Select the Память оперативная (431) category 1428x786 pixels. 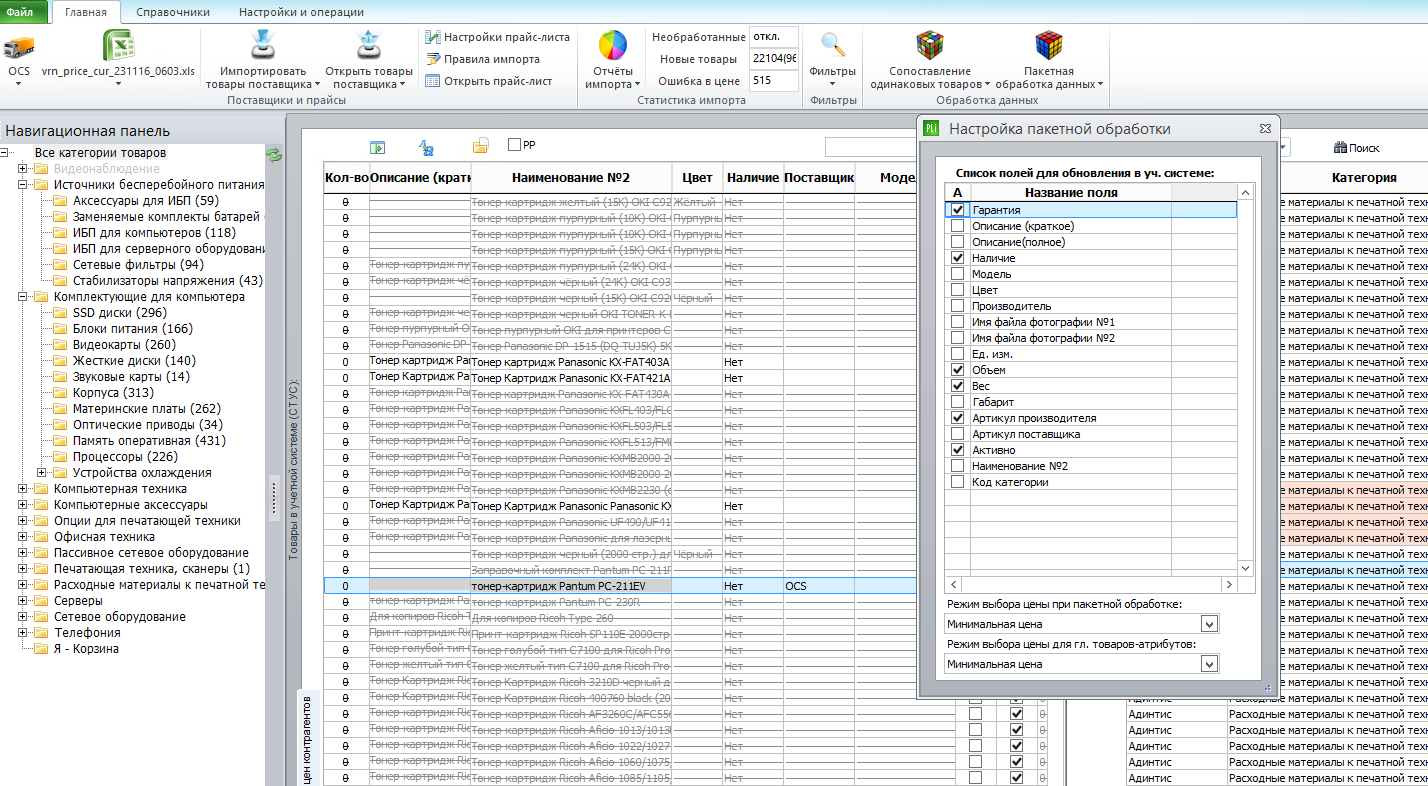pyautogui.click(x=149, y=441)
